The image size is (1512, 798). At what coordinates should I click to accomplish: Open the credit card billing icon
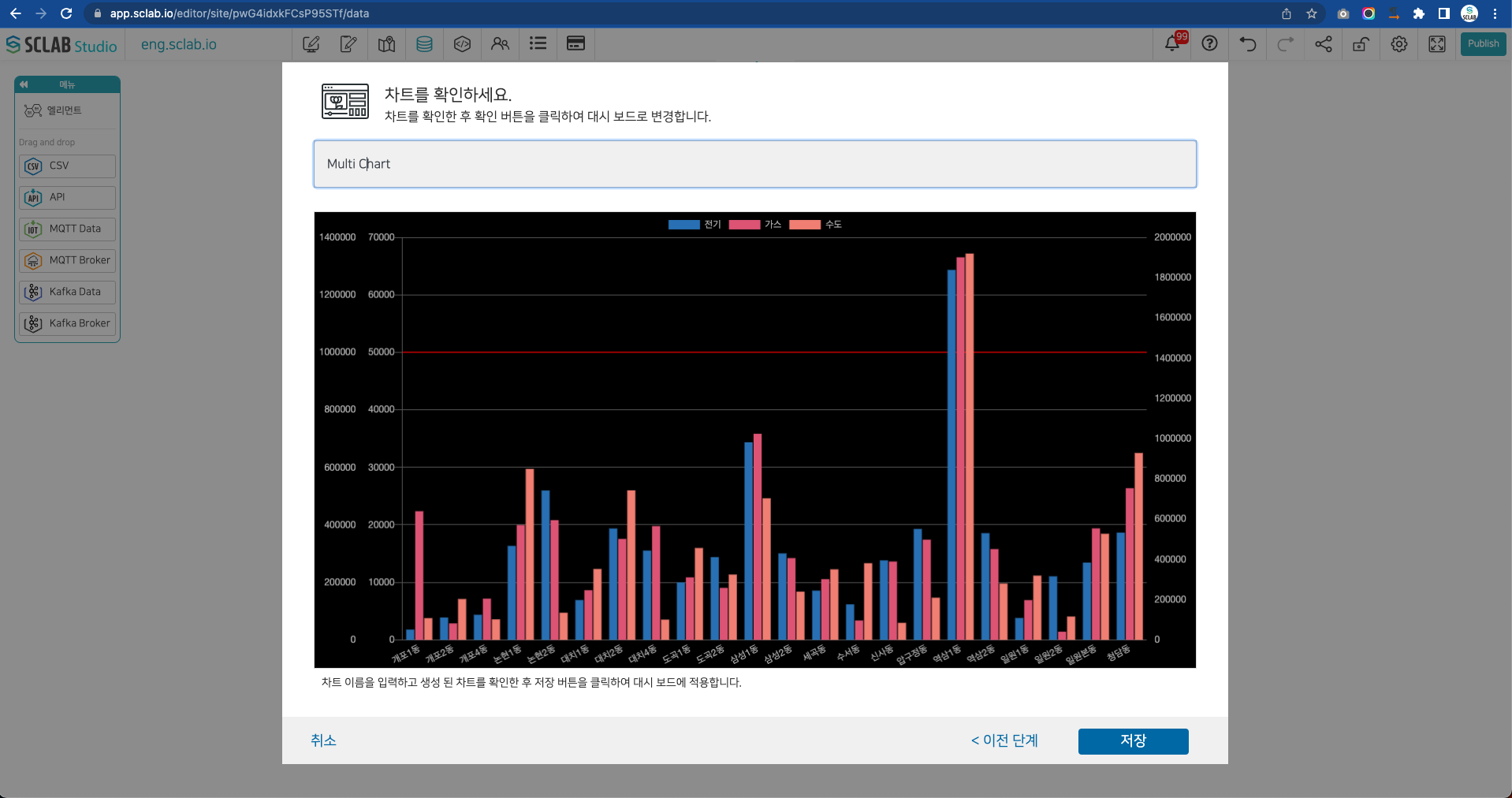click(575, 43)
